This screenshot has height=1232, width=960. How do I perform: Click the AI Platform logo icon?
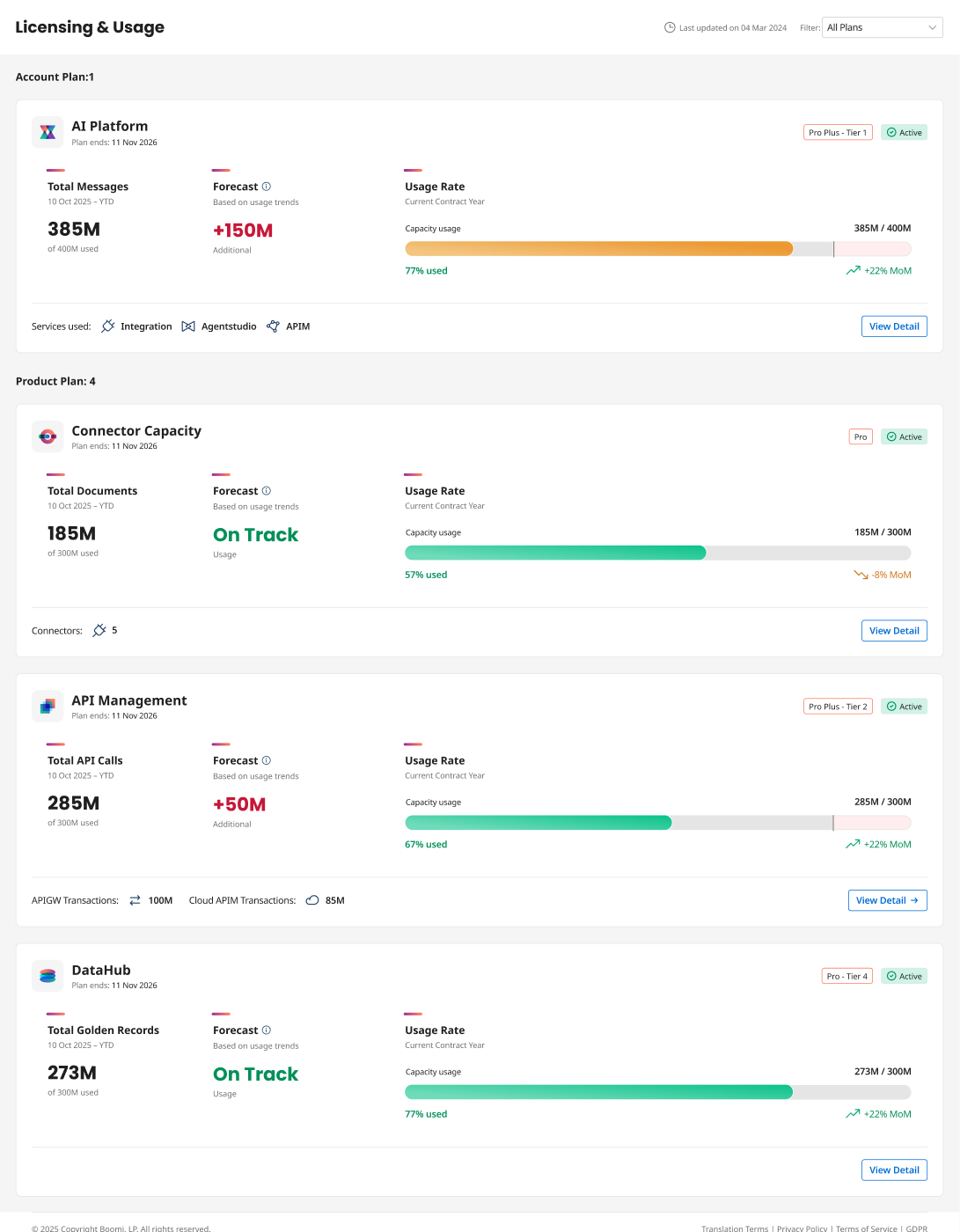pyautogui.click(x=48, y=132)
